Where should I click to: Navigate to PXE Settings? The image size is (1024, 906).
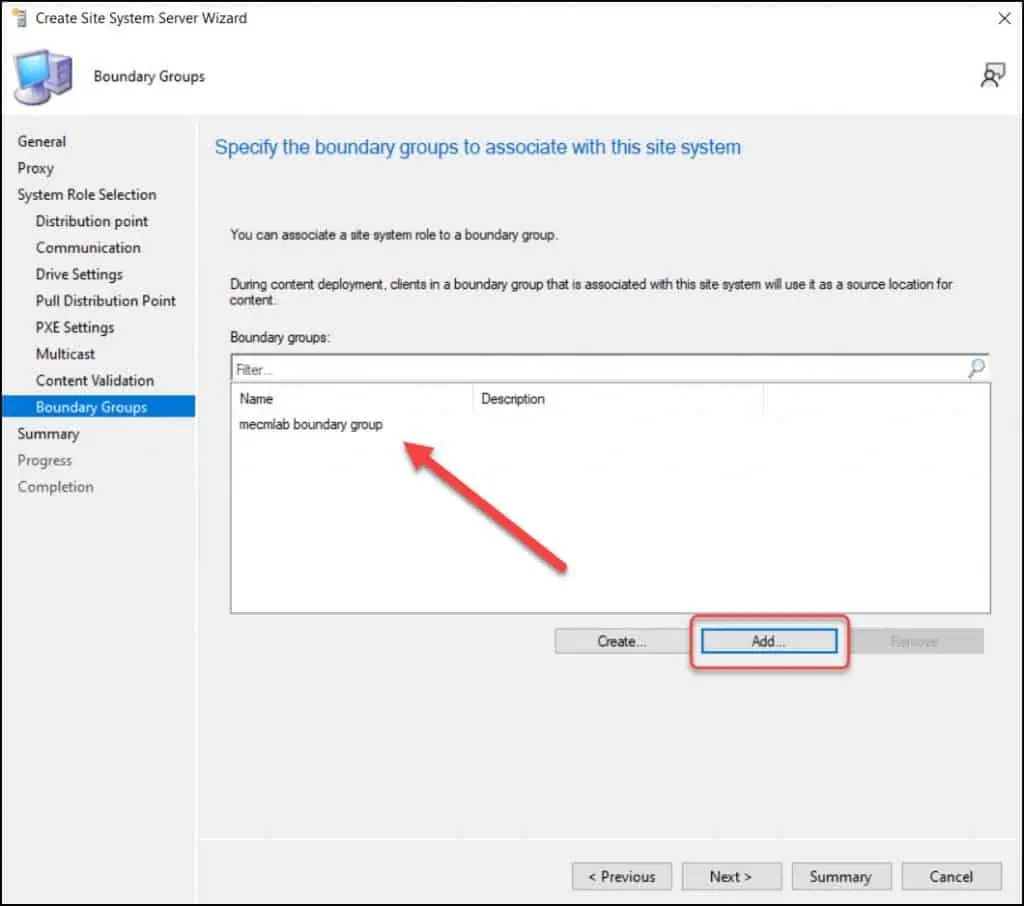pyautogui.click(x=75, y=327)
